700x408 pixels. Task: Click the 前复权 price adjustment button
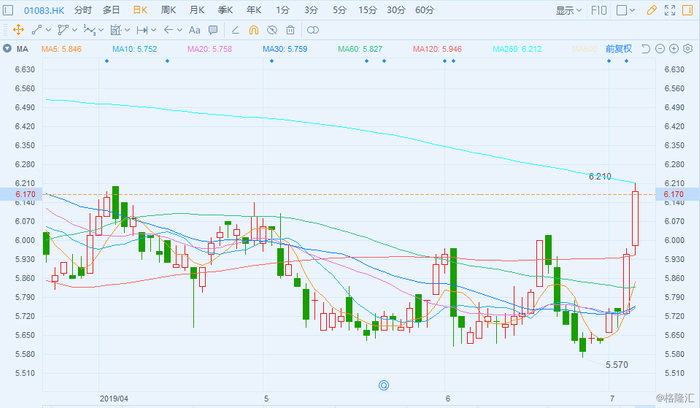point(619,49)
